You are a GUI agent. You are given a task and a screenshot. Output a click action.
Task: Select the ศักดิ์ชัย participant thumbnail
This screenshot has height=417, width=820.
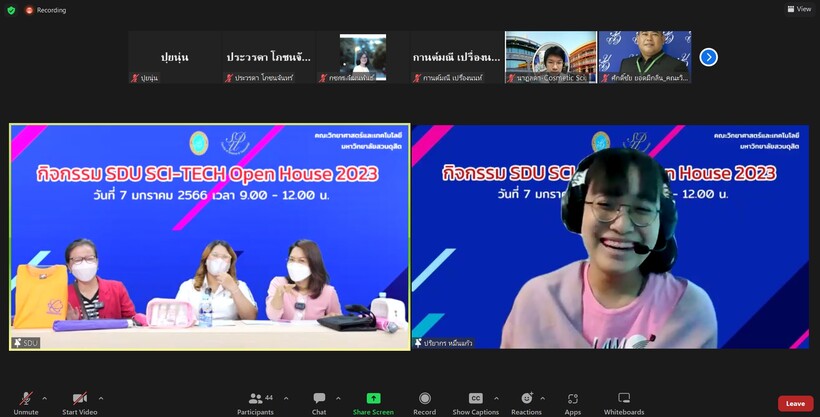(x=645, y=57)
